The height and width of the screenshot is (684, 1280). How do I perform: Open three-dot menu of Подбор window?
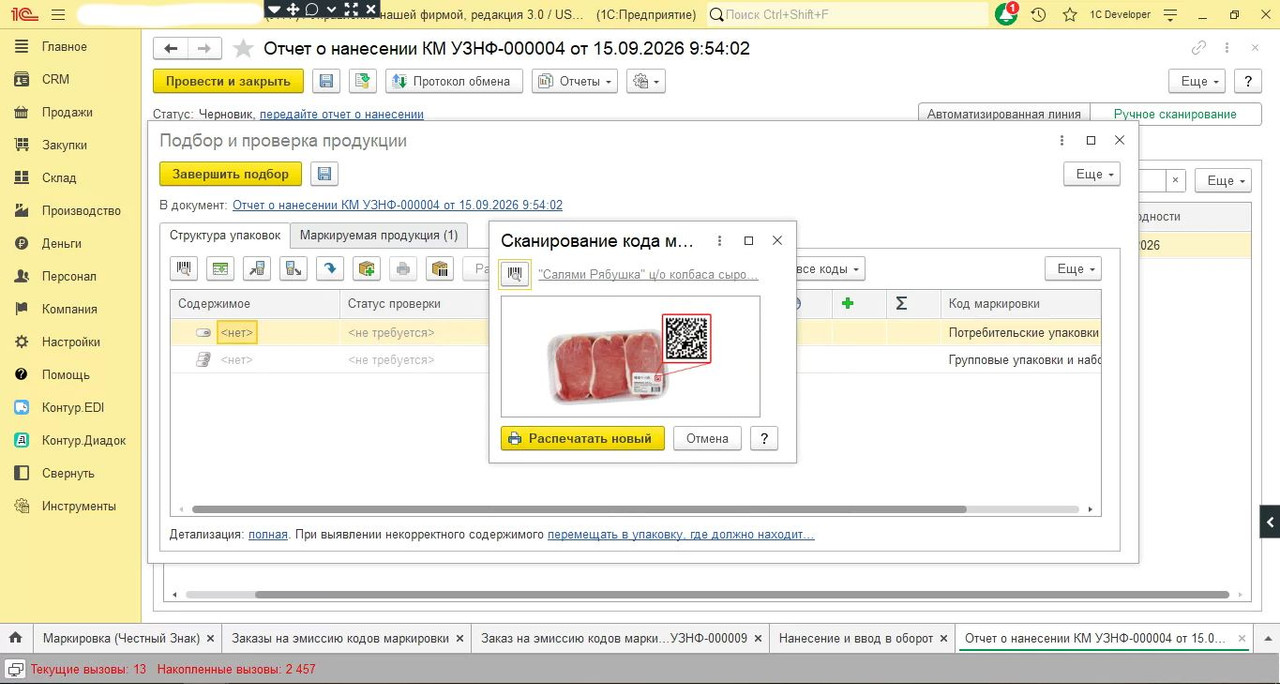tap(1062, 141)
